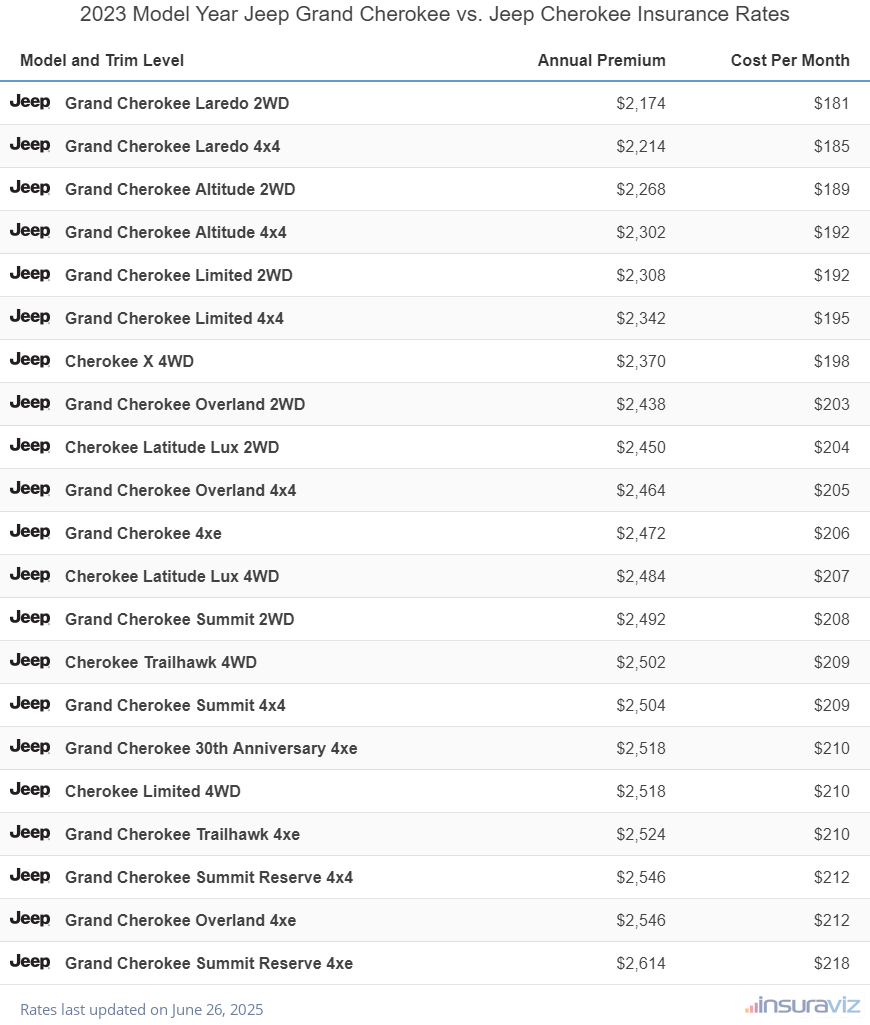Click Jeep logo beside Grand Cherokee Limited 4x4
The image size is (870, 1025).
30,317
